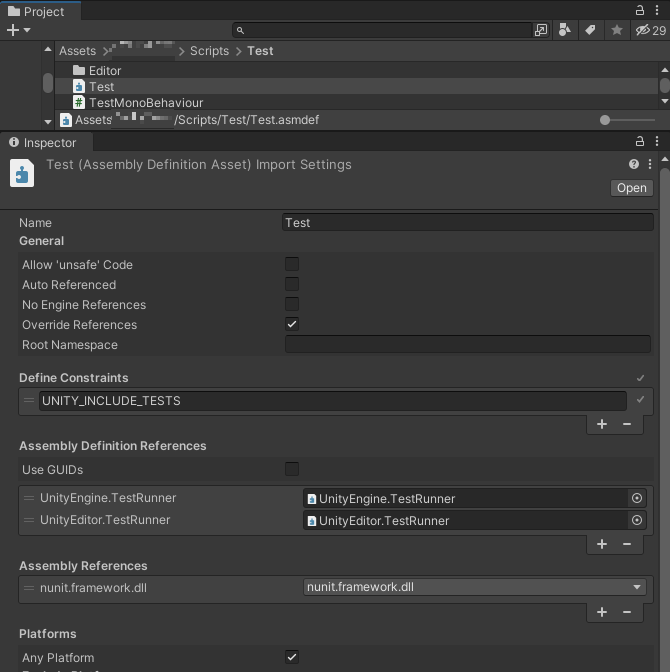Open the nunit.framework.dll dropdown
670x672 pixels.
475,587
